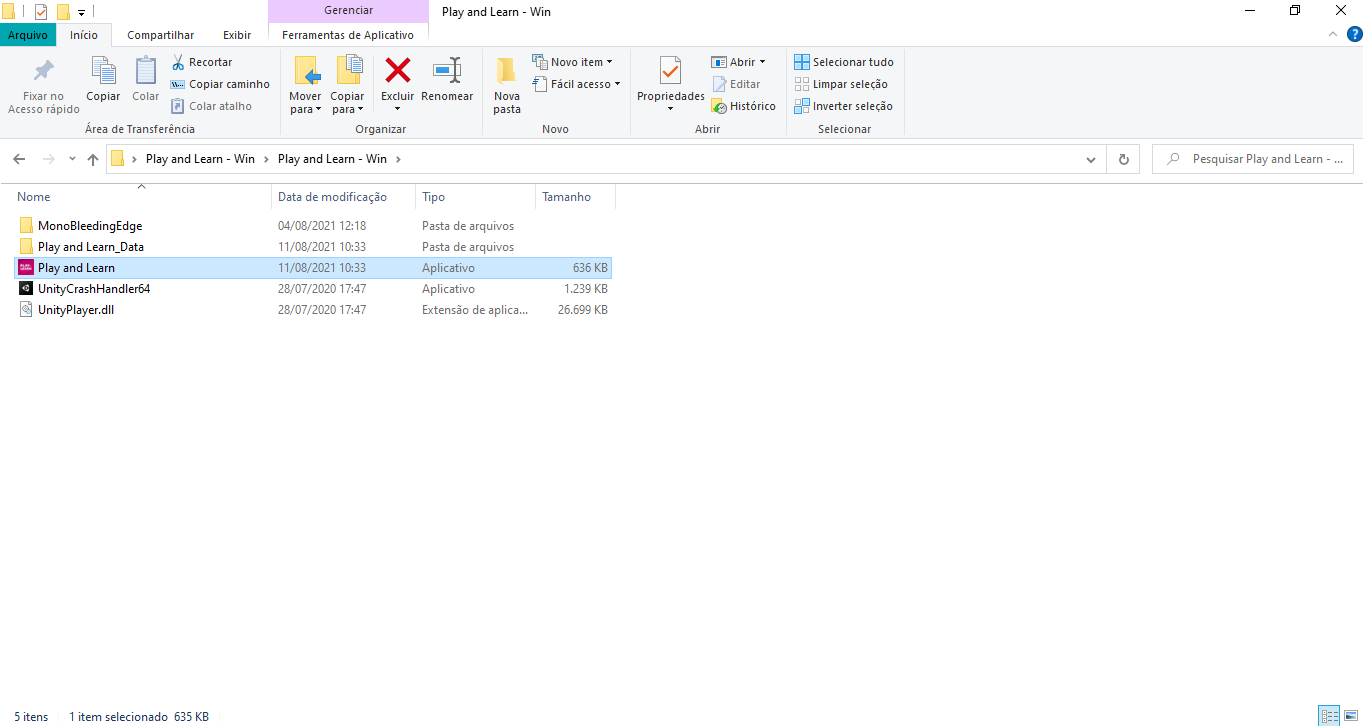The width and height of the screenshot is (1363, 726).
Task: Click the Copiar icon in ribbon
Action: pos(103,71)
